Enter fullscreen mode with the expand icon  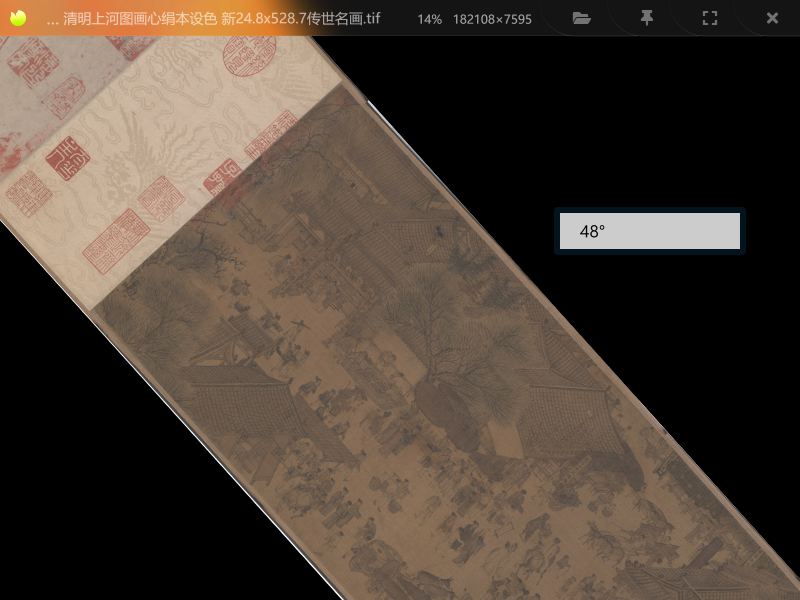coord(710,18)
